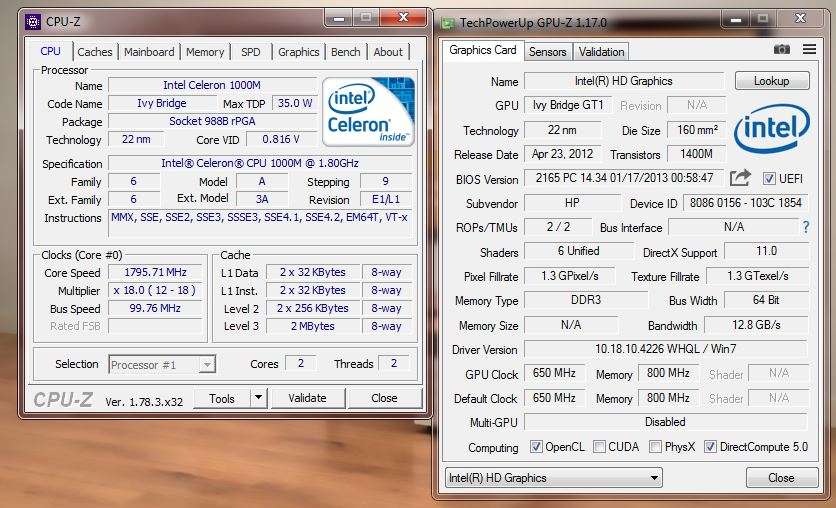
Task: Open the Intel(R) HD Graphics device dropdown
Action: [553, 478]
